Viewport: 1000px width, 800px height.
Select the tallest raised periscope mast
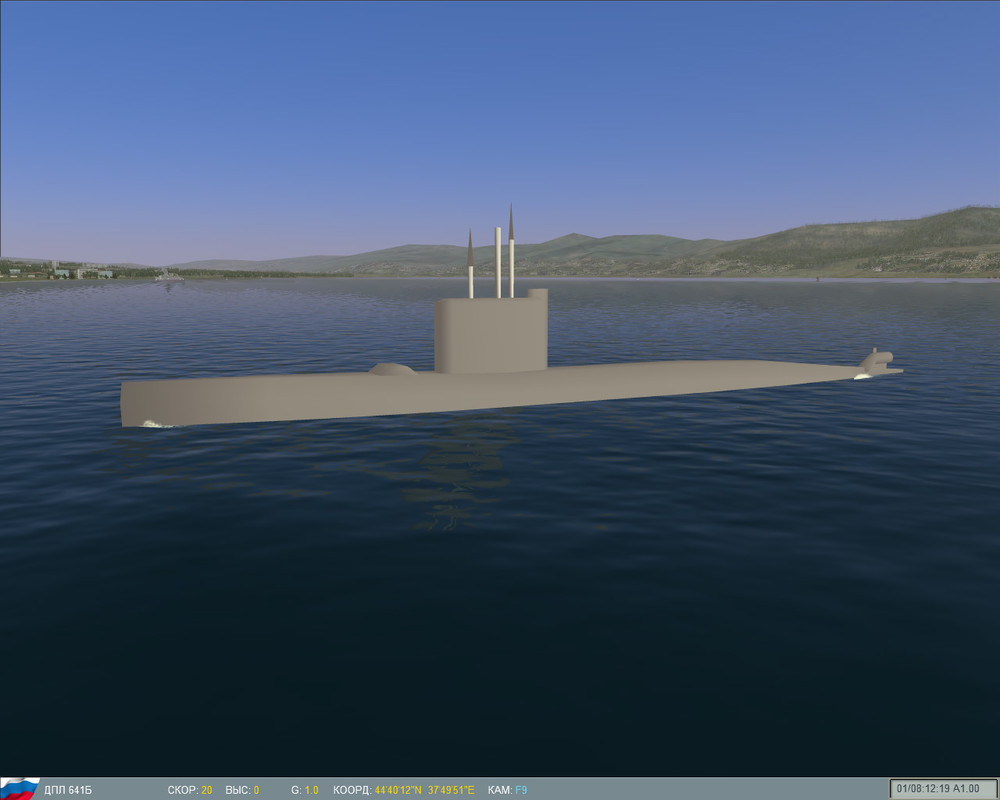pos(510,250)
